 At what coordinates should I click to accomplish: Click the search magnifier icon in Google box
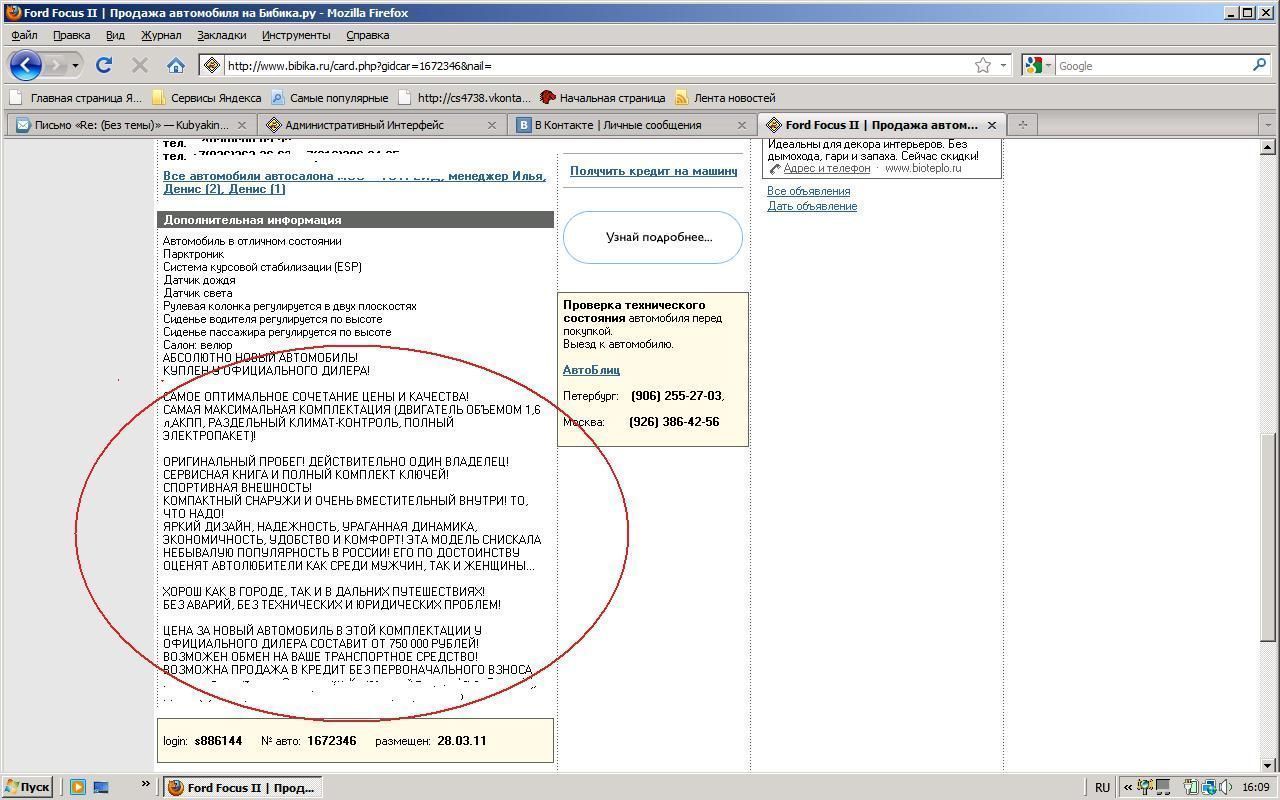pyautogui.click(x=1259, y=66)
